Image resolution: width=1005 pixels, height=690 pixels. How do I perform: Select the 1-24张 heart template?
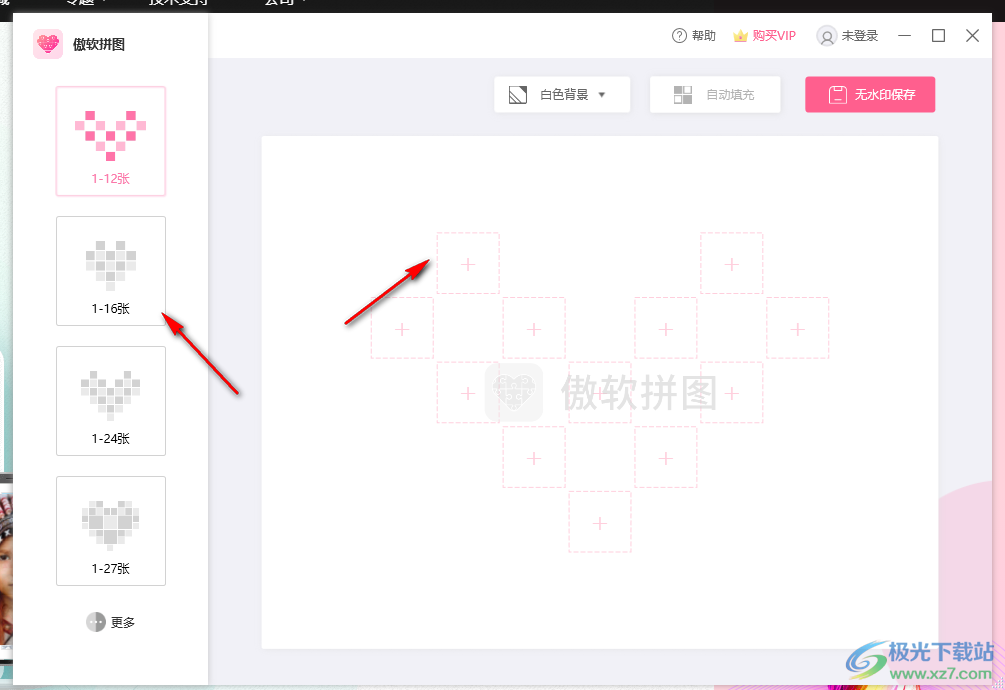click(110, 400)
